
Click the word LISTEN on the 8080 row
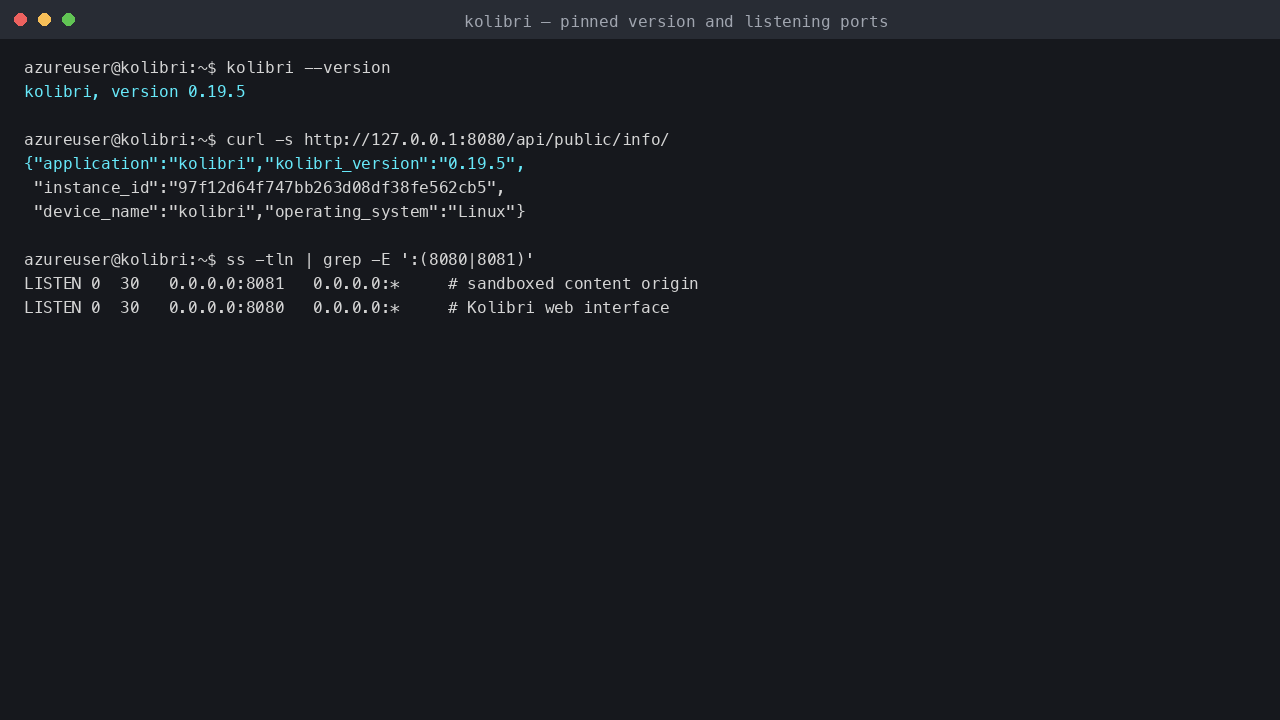click(x=53, y=308)
